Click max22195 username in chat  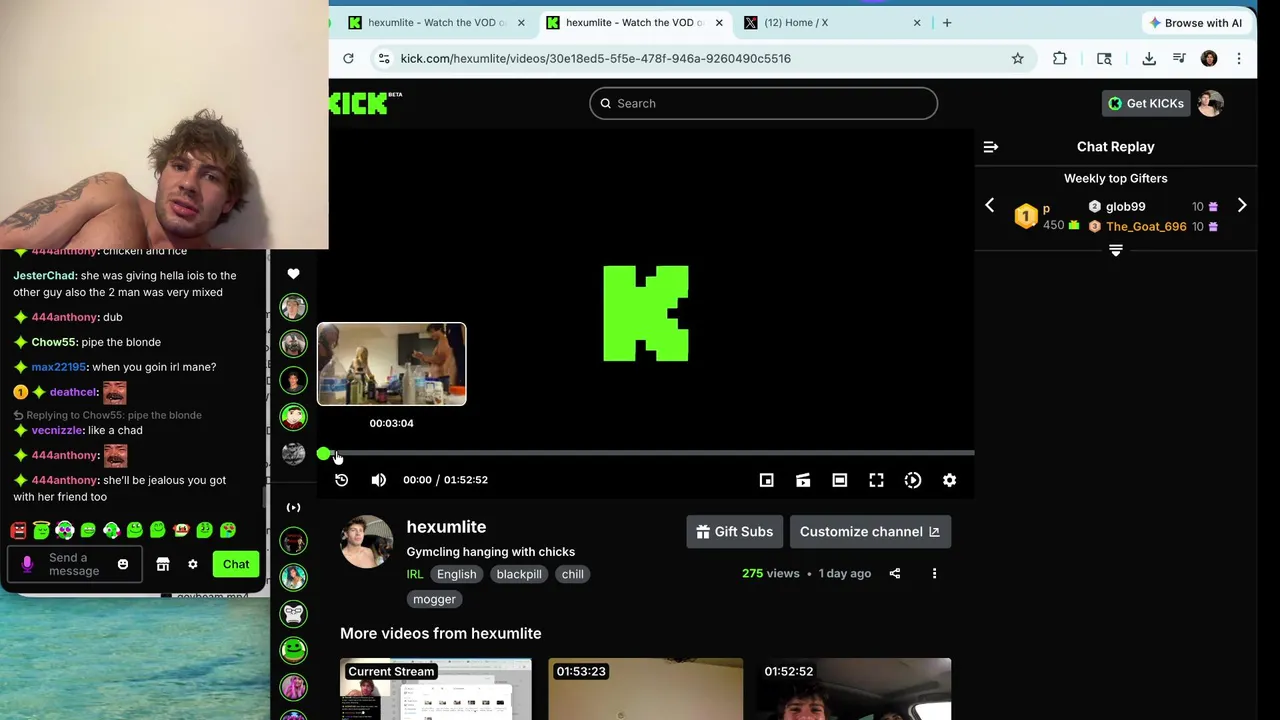click(x=59, y=367)
